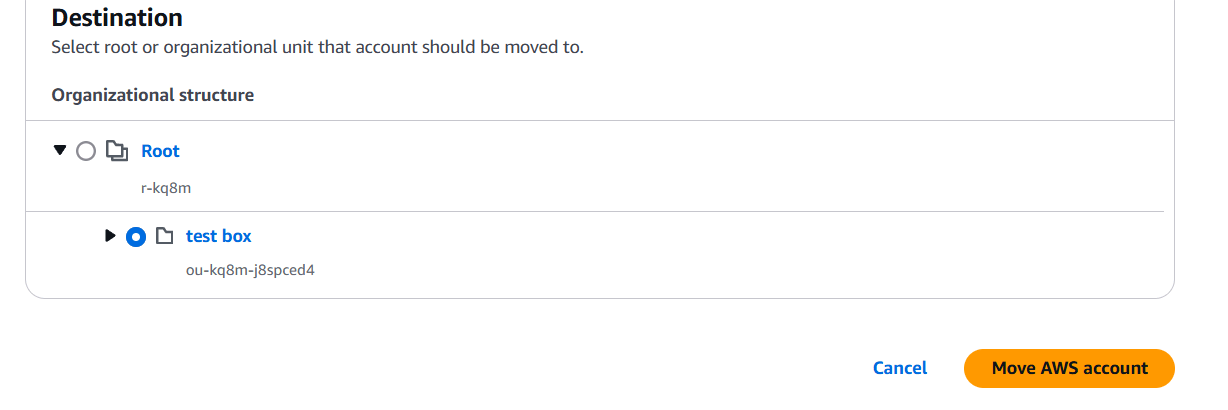Open the test box link
The height and width of the screenshot is (410, 1228).
(218, 236)
